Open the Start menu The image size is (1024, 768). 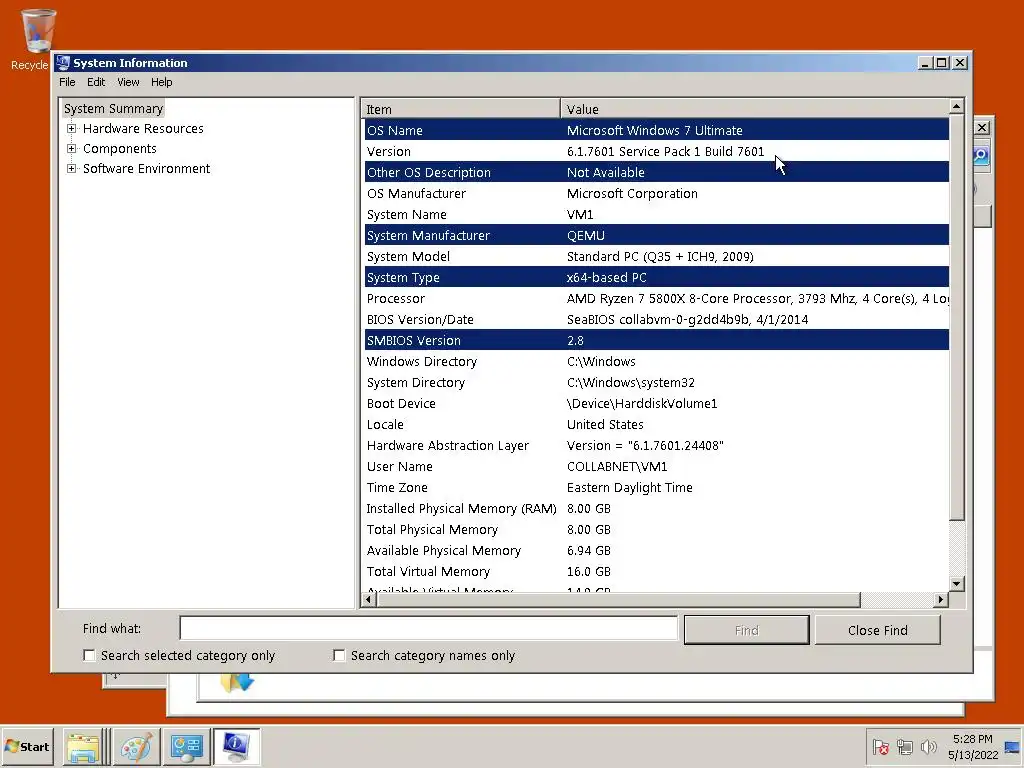[27, 746]
